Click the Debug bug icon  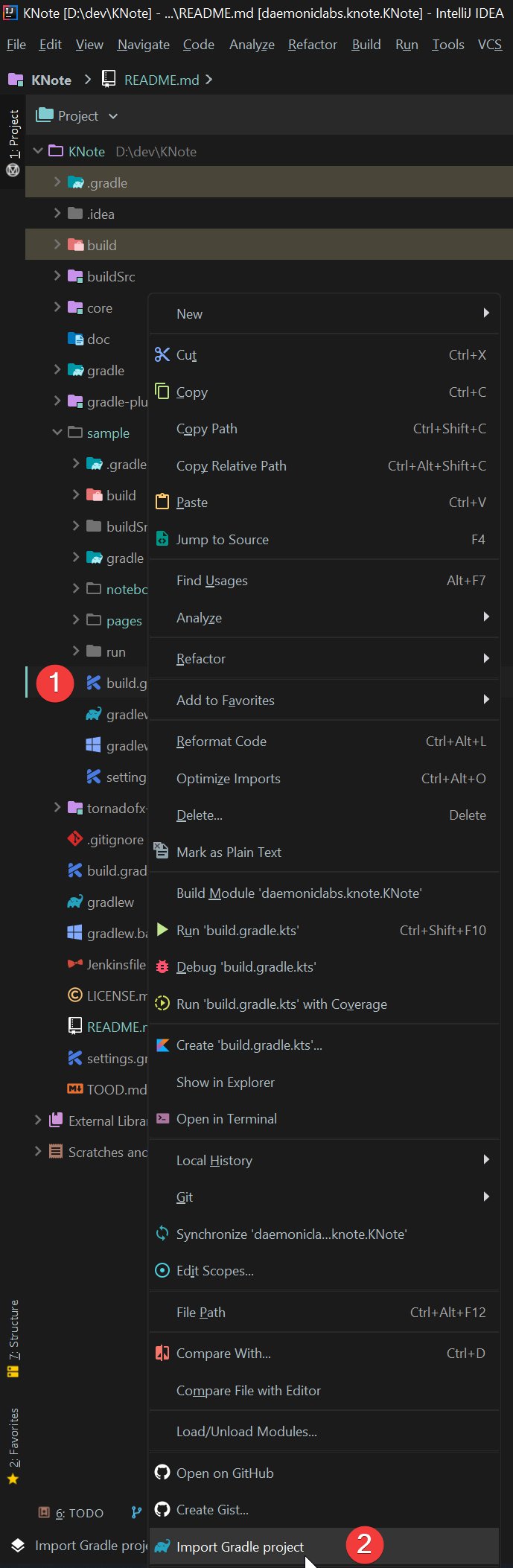coord(162,966)
